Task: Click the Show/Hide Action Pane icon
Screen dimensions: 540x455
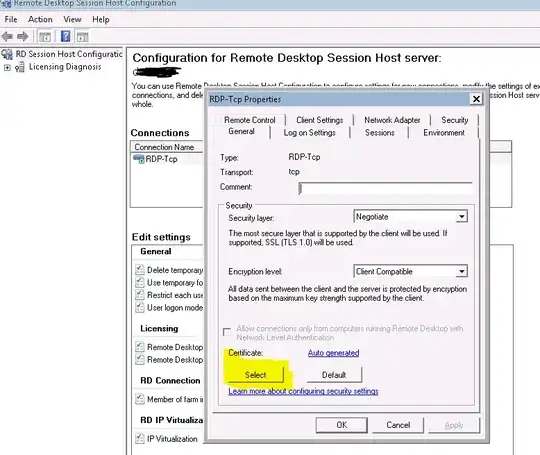Action: coord(83,37)
